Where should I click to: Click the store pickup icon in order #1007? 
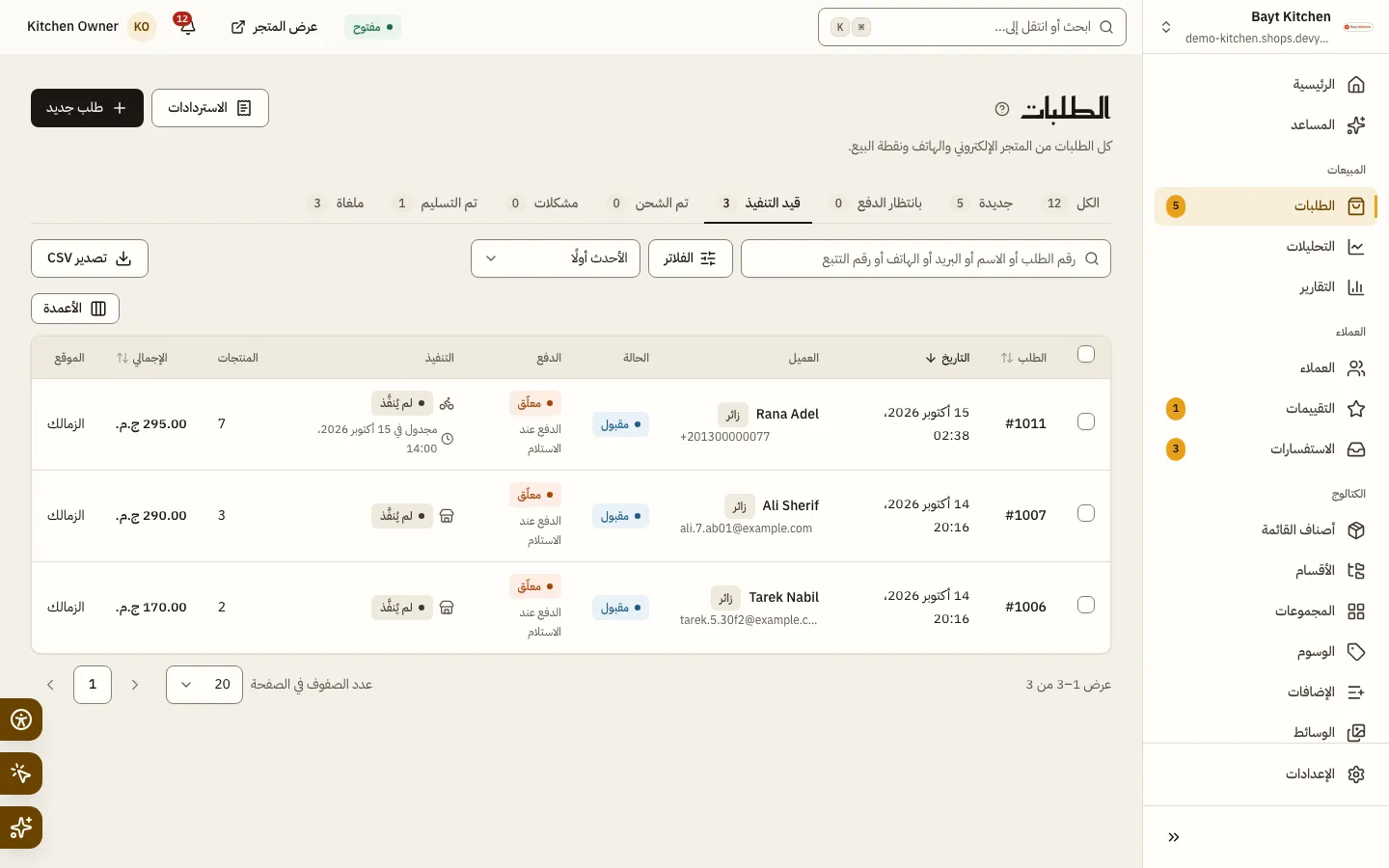(x=447, y=516)
